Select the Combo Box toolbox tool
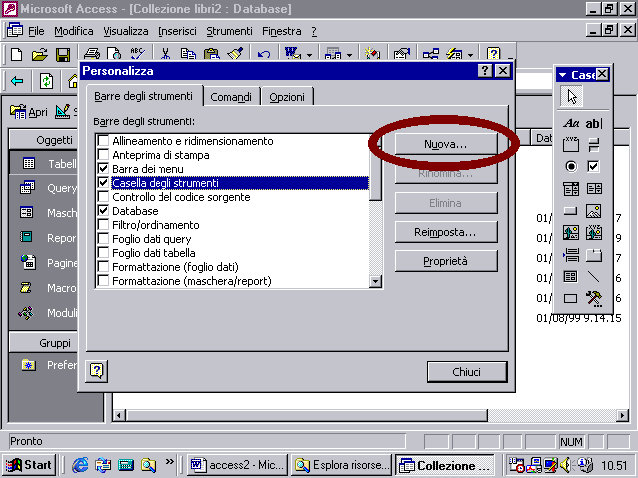 click(x=571, y=188)
